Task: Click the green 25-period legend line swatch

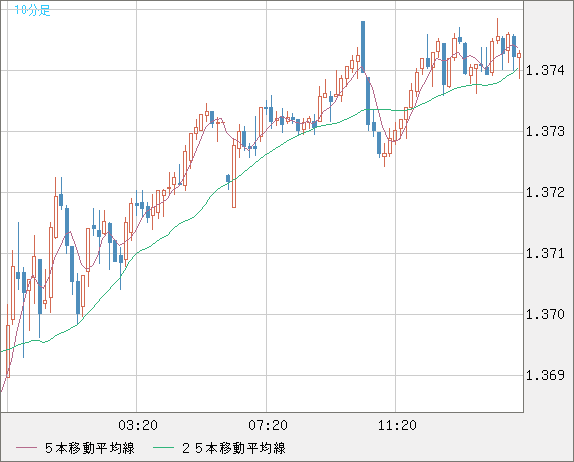Action: click(163, 448)
